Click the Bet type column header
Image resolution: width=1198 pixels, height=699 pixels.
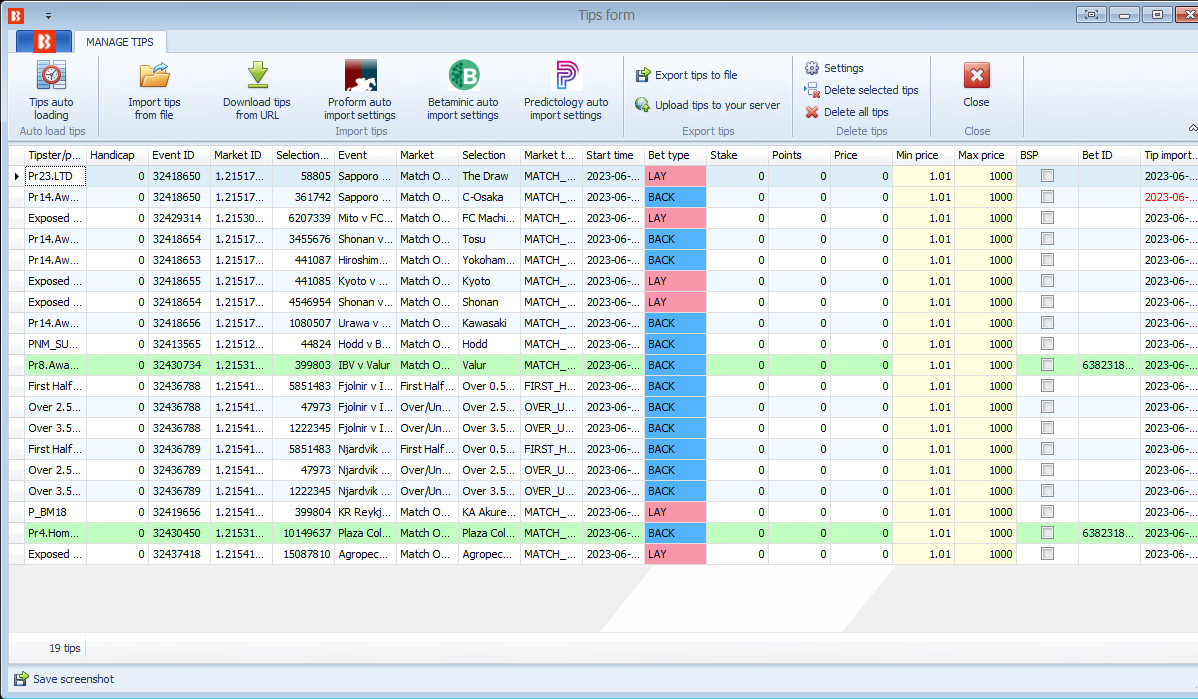point(675,155)
